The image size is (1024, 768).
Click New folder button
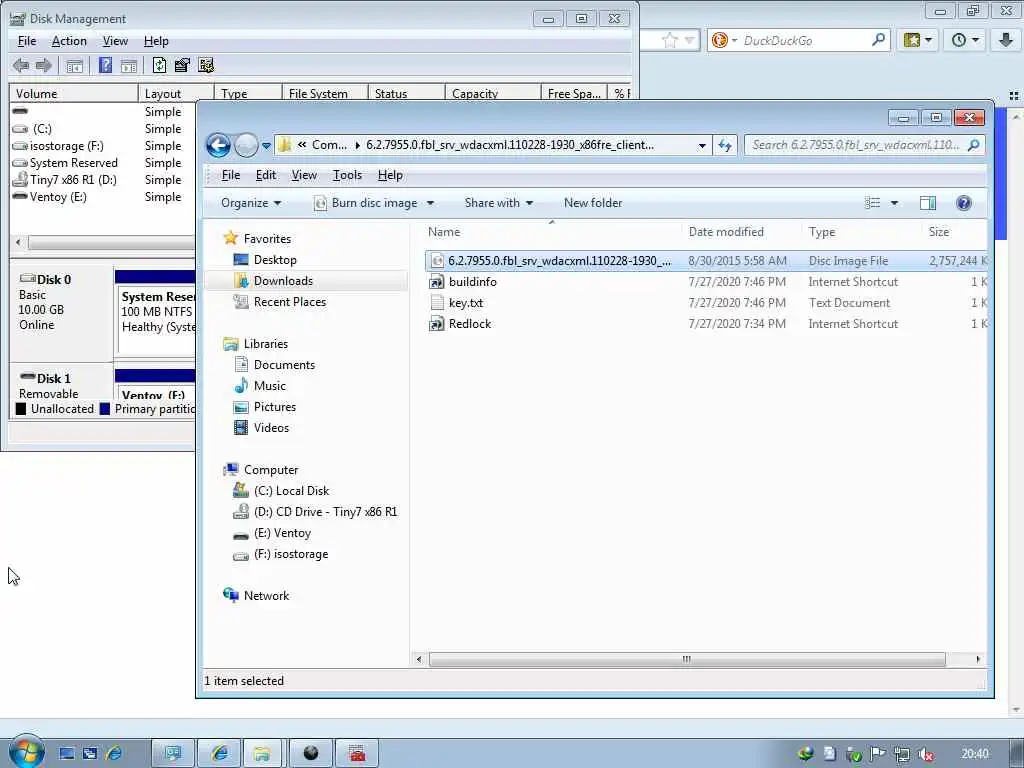(x=593, y=203)
